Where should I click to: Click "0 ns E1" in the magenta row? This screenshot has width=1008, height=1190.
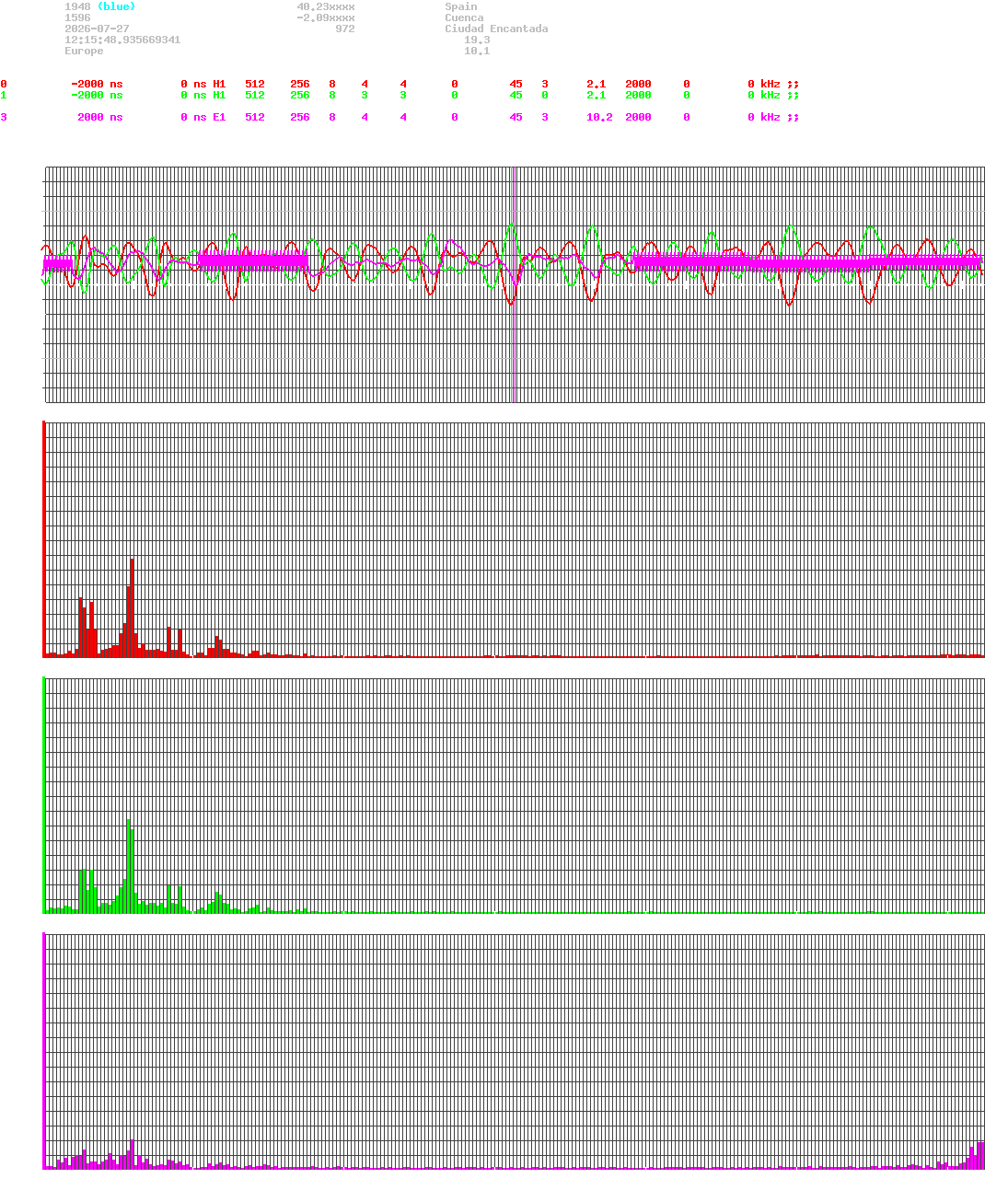[203, 117]
